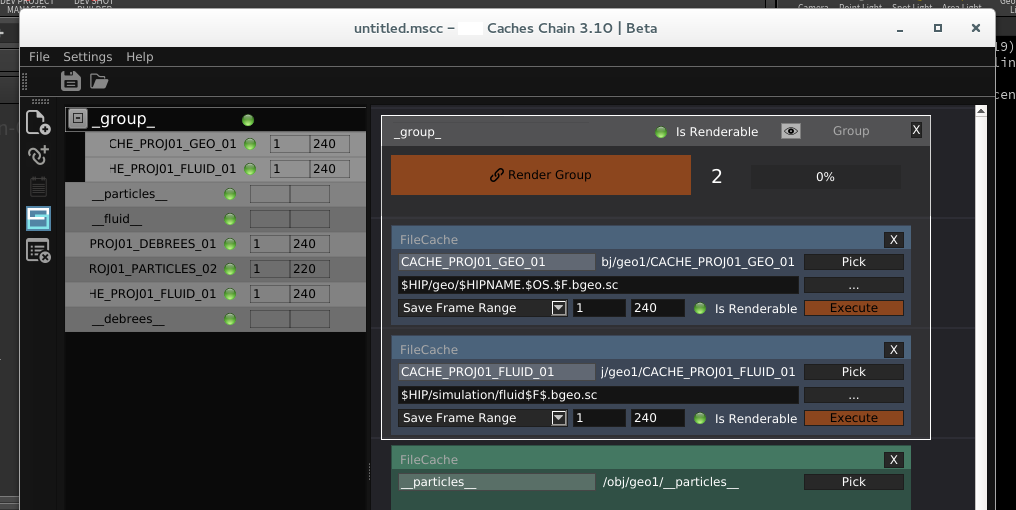Click the save file icon in the toolbar
The image size is (1016, 510).
pyautogui.click(x=70, y=81)
